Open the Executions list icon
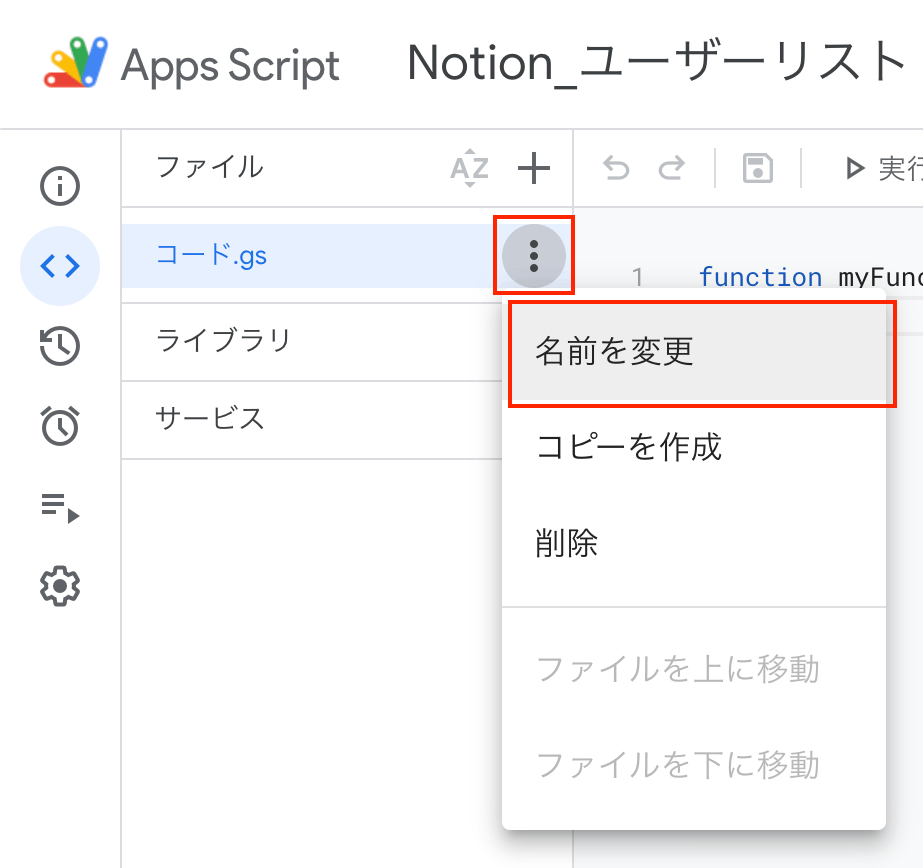The width and height of the screenshot is (923, 868). click(x=59, y=507)
